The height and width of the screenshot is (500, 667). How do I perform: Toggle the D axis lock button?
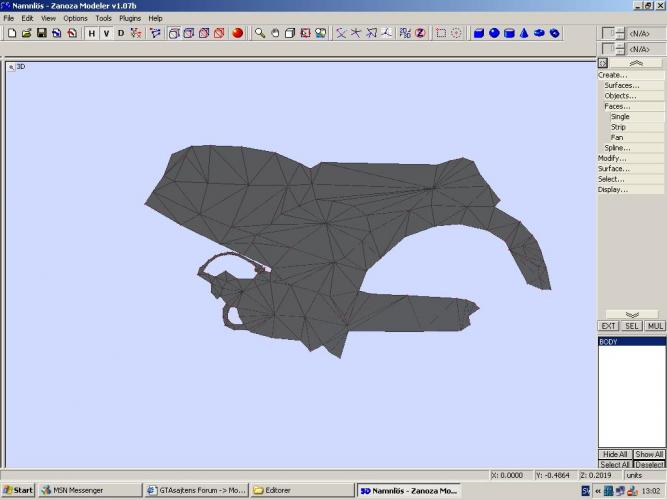pos(121,33)
